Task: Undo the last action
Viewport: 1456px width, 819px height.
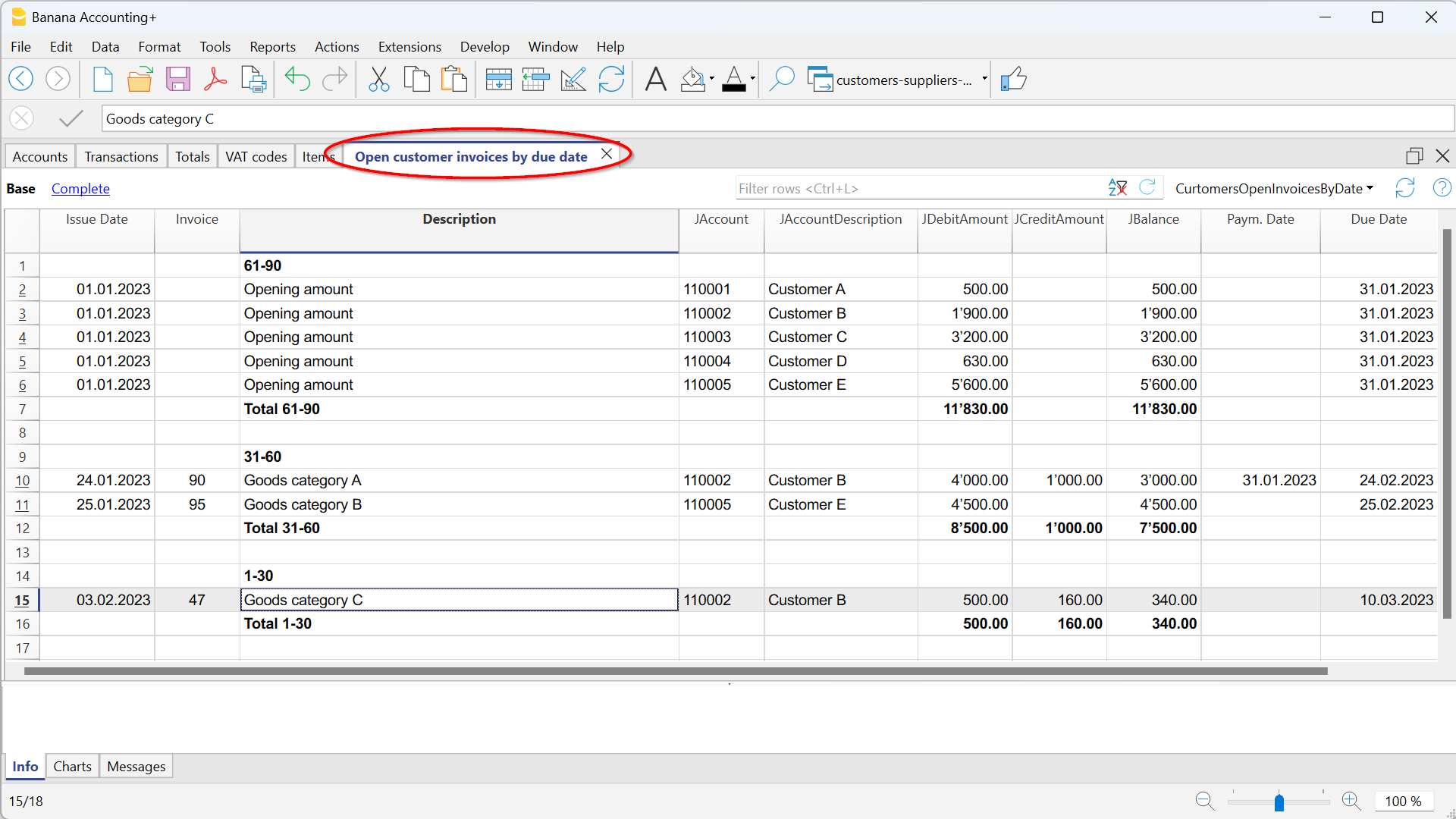Action: (x=298, y=79)
